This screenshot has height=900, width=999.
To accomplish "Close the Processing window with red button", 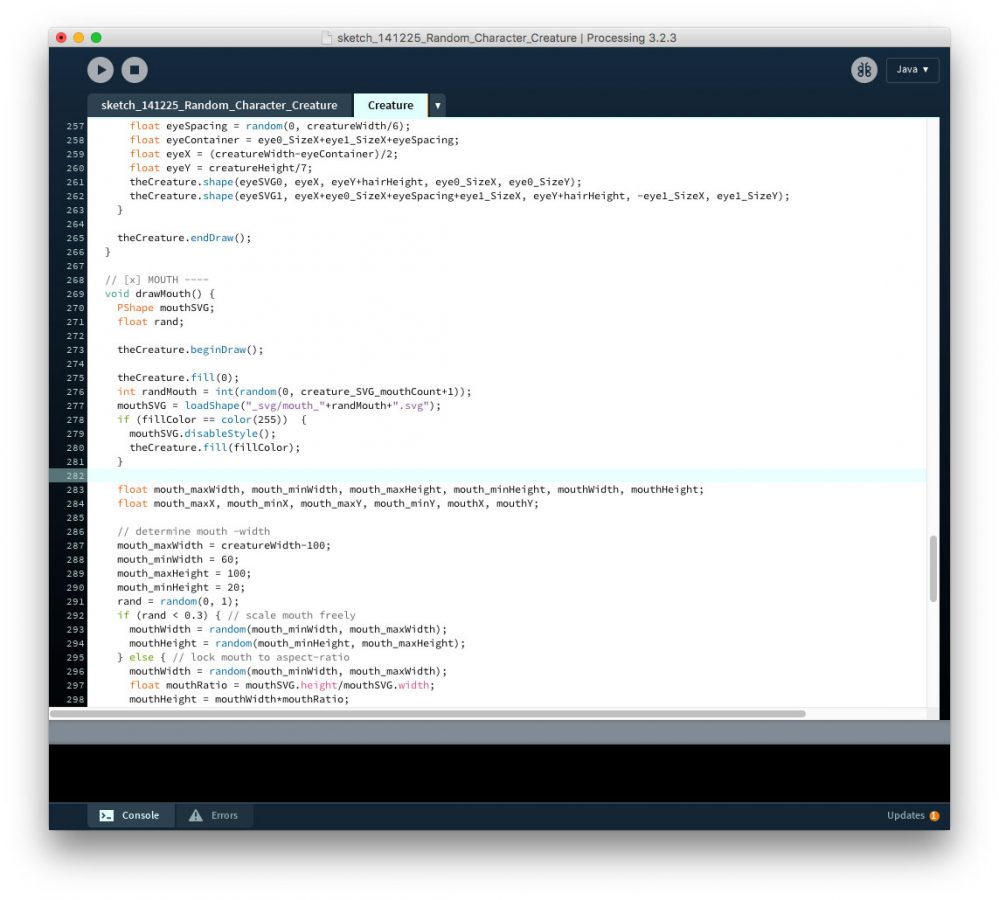I will [61, 38].
